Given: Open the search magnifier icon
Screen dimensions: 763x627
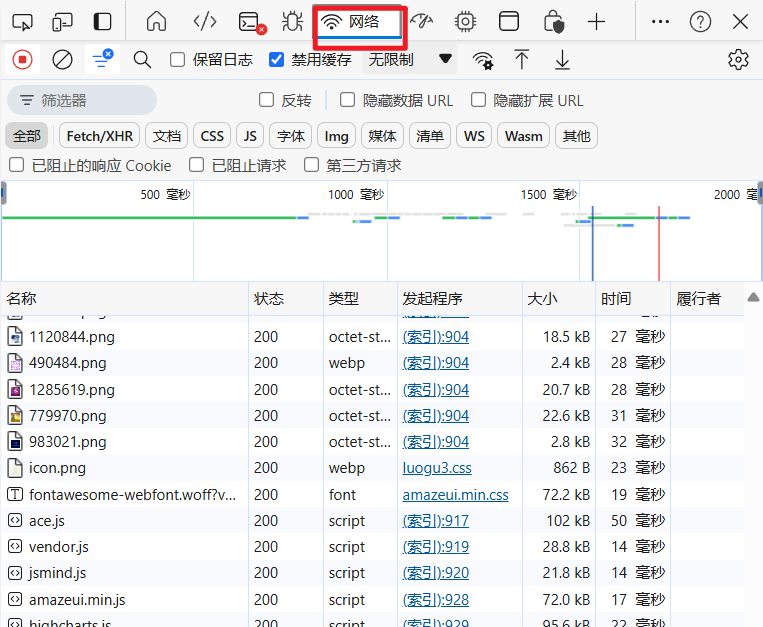Looking at the screenshot, I should point(142,60).
